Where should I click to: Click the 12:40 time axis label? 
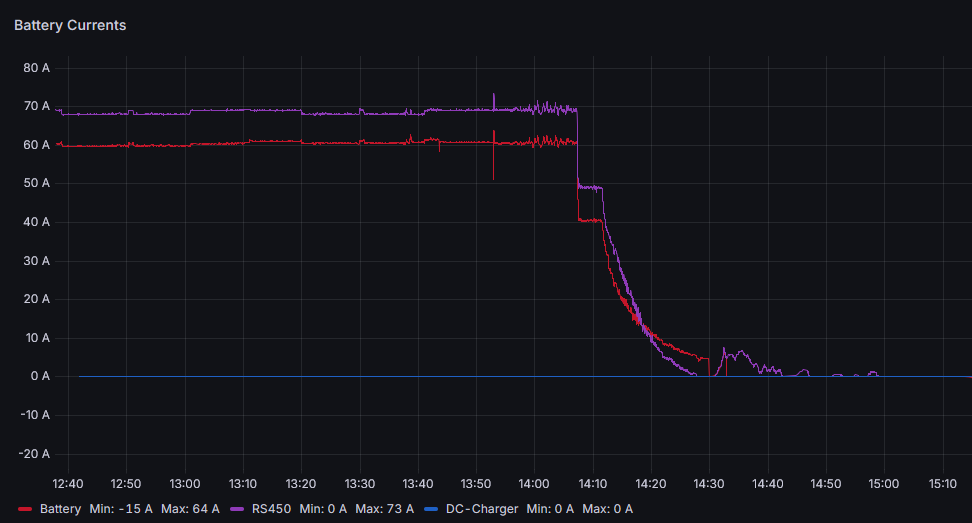point(68,483)
